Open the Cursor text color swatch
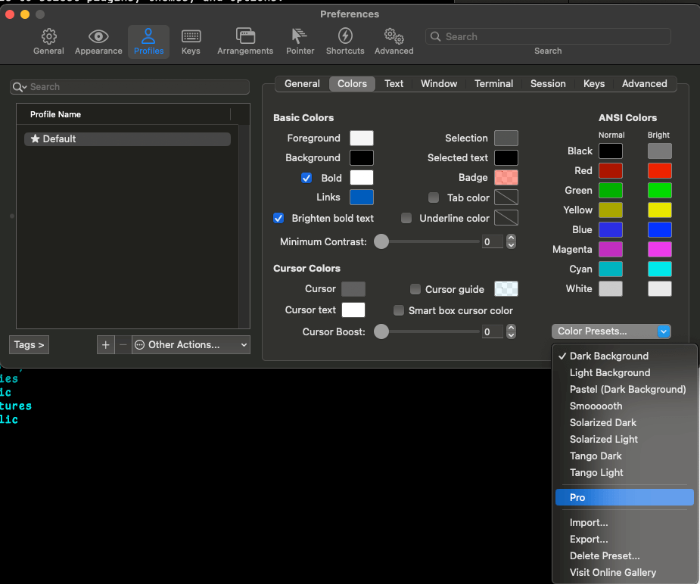Screen dimensions: 700x584 (x=353, y=310)
